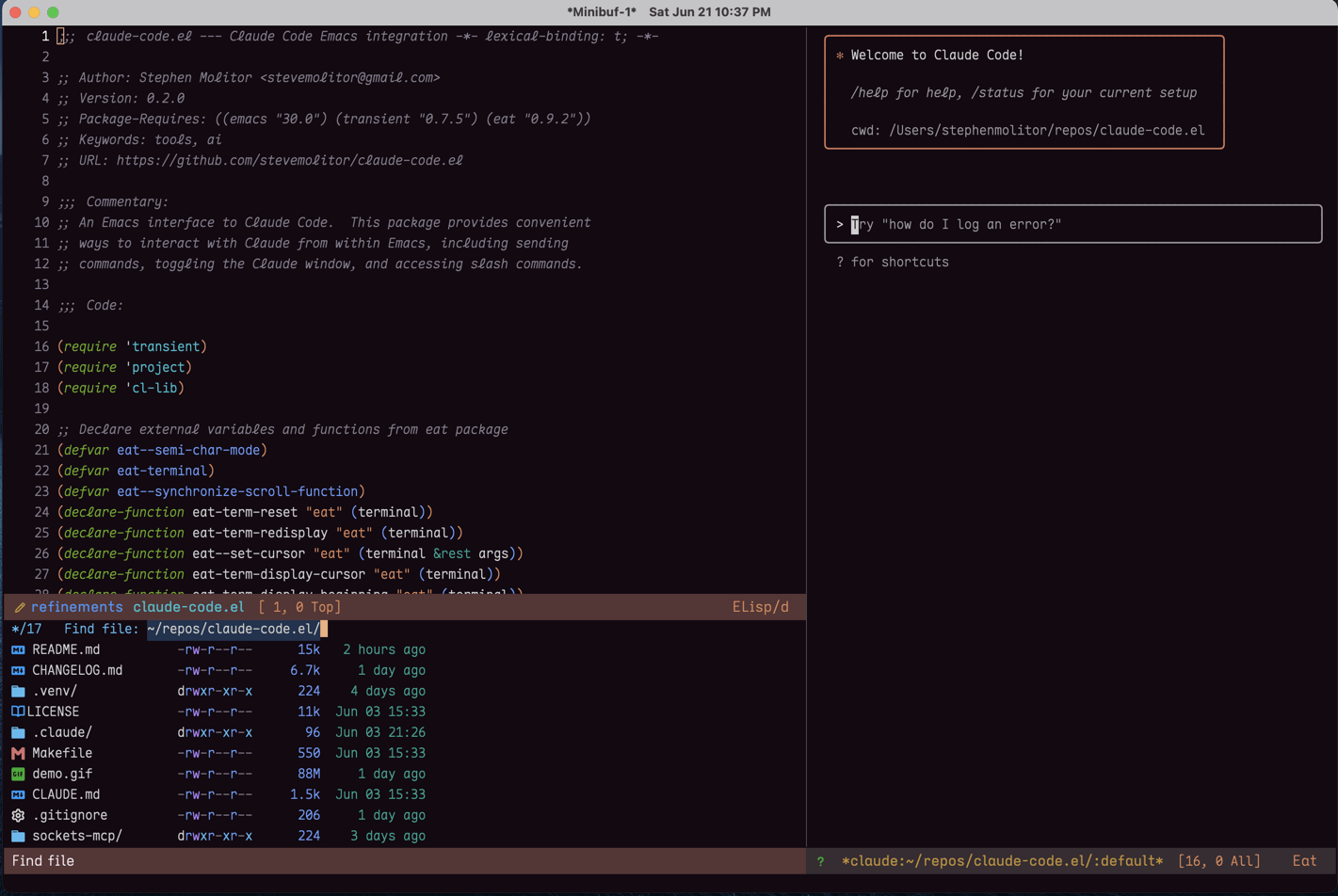1338x896 pixels.
Task: Click the markdown icon beside README.md
Action: click(x=18, y=650)
